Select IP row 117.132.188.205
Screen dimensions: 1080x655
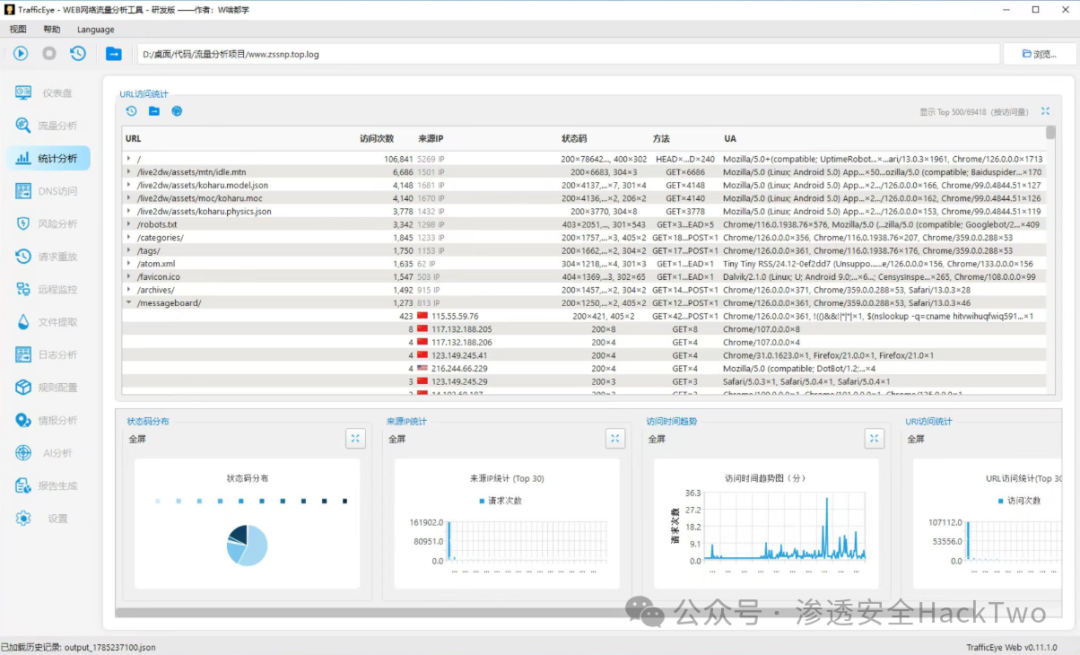585,329
